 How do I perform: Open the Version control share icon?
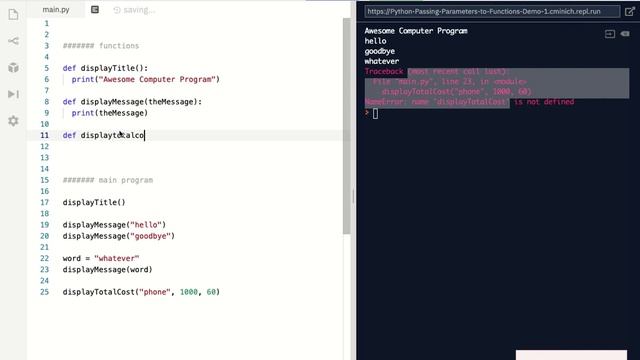click(13, 41)
